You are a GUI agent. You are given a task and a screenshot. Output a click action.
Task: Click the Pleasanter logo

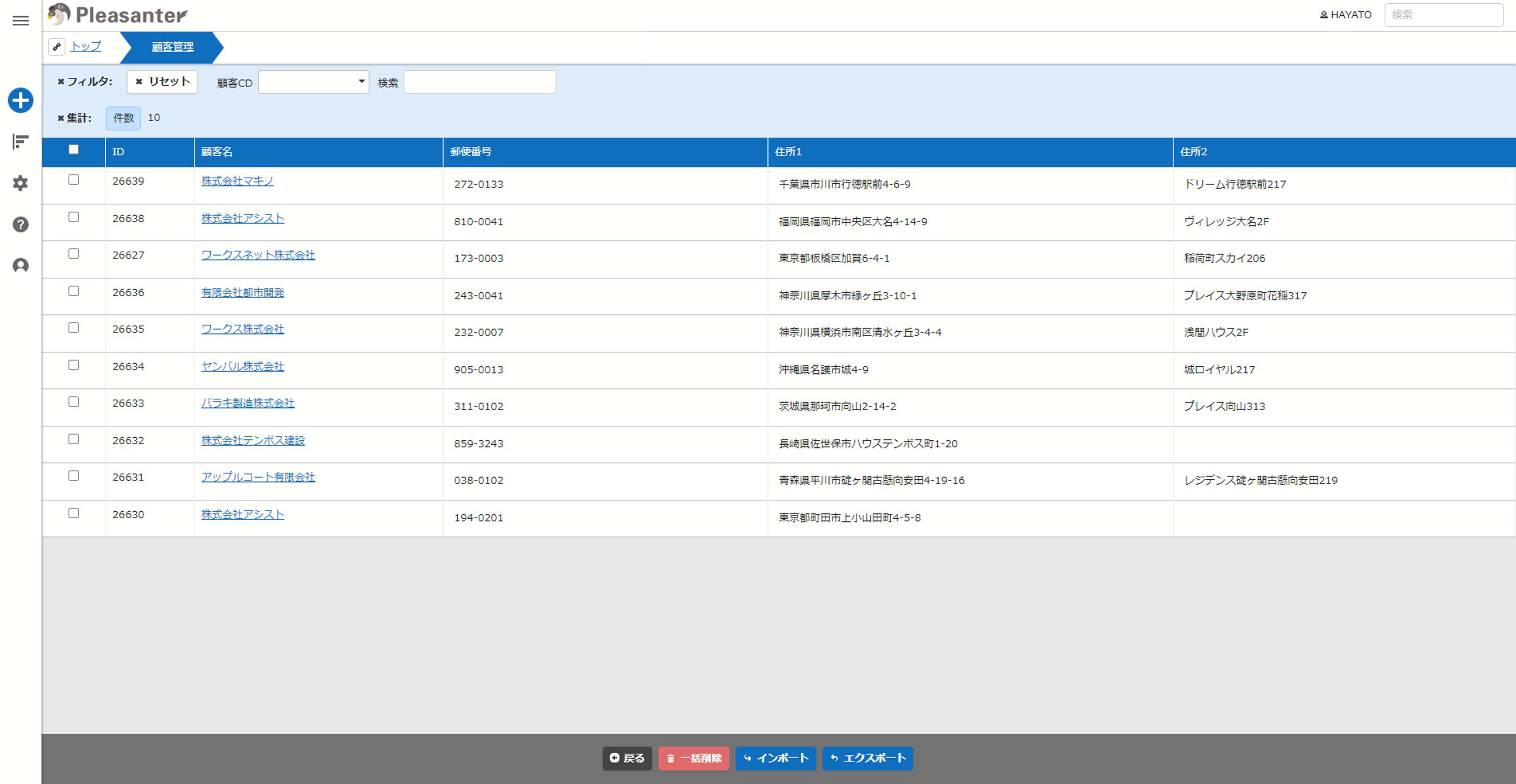click(x=118, y=15)
